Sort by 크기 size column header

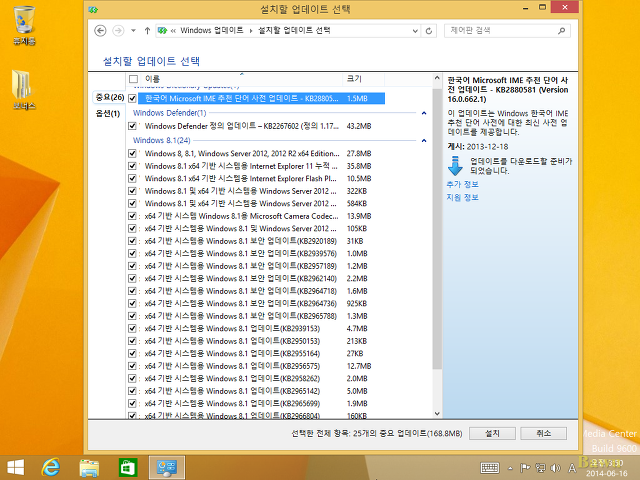point(363,79)
